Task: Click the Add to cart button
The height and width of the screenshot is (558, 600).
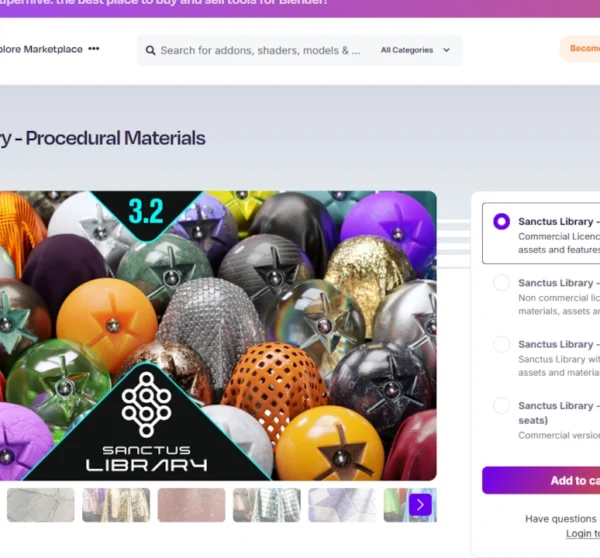Action: [541, 480]
